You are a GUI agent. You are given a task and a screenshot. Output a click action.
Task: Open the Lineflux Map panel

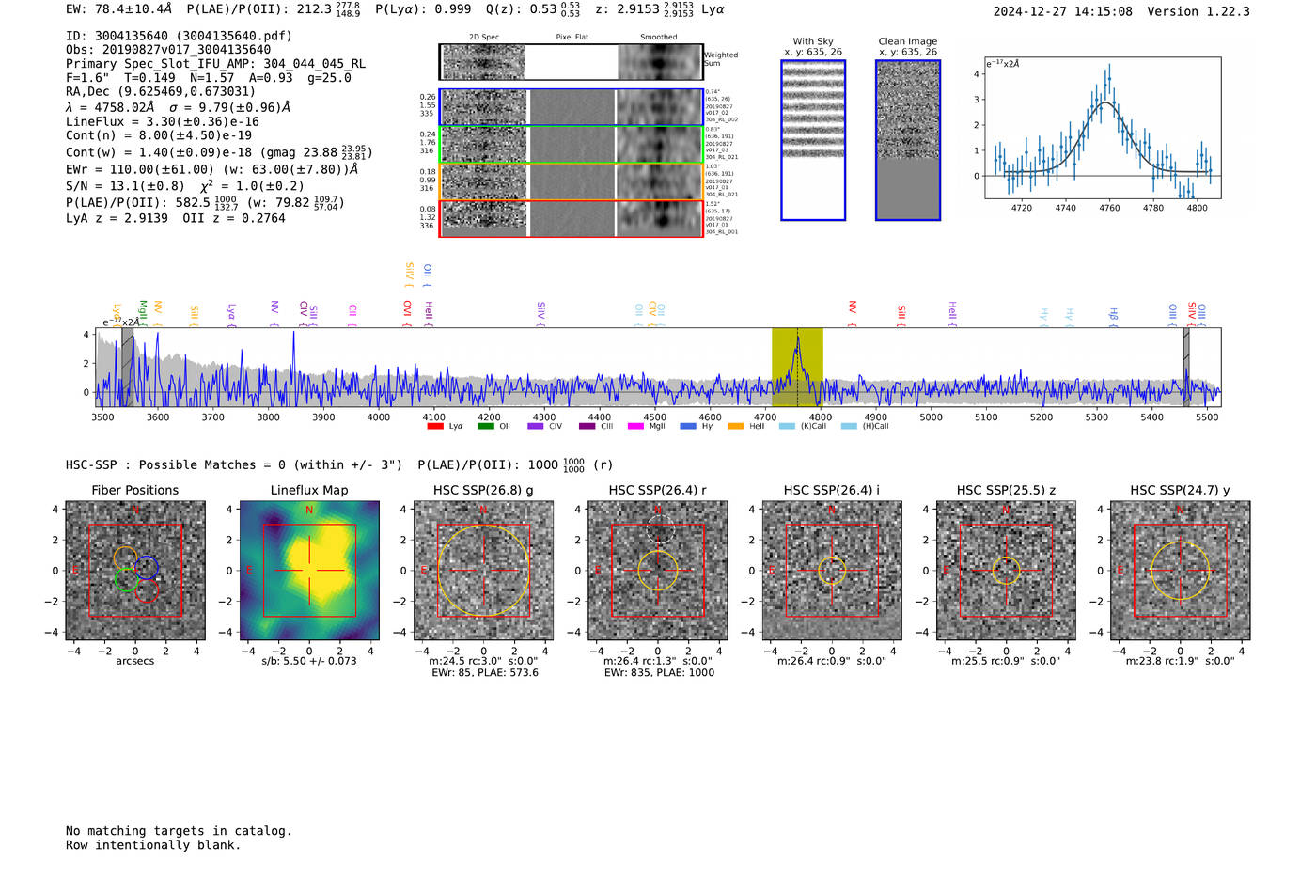click(x=309, y=571)
